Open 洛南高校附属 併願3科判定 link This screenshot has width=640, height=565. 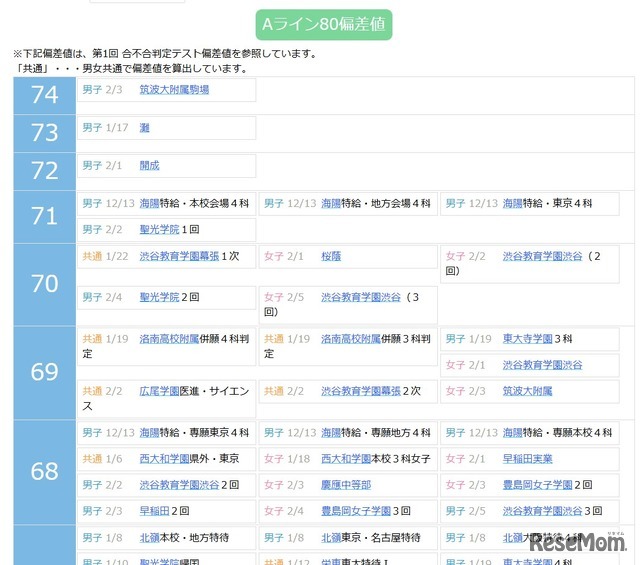click(351, 338)
